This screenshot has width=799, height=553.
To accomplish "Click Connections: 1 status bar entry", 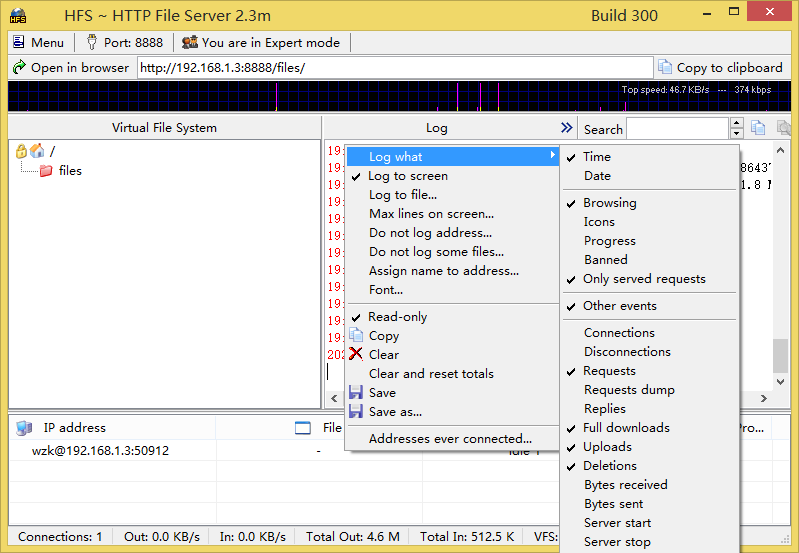I will pos(60,537).
